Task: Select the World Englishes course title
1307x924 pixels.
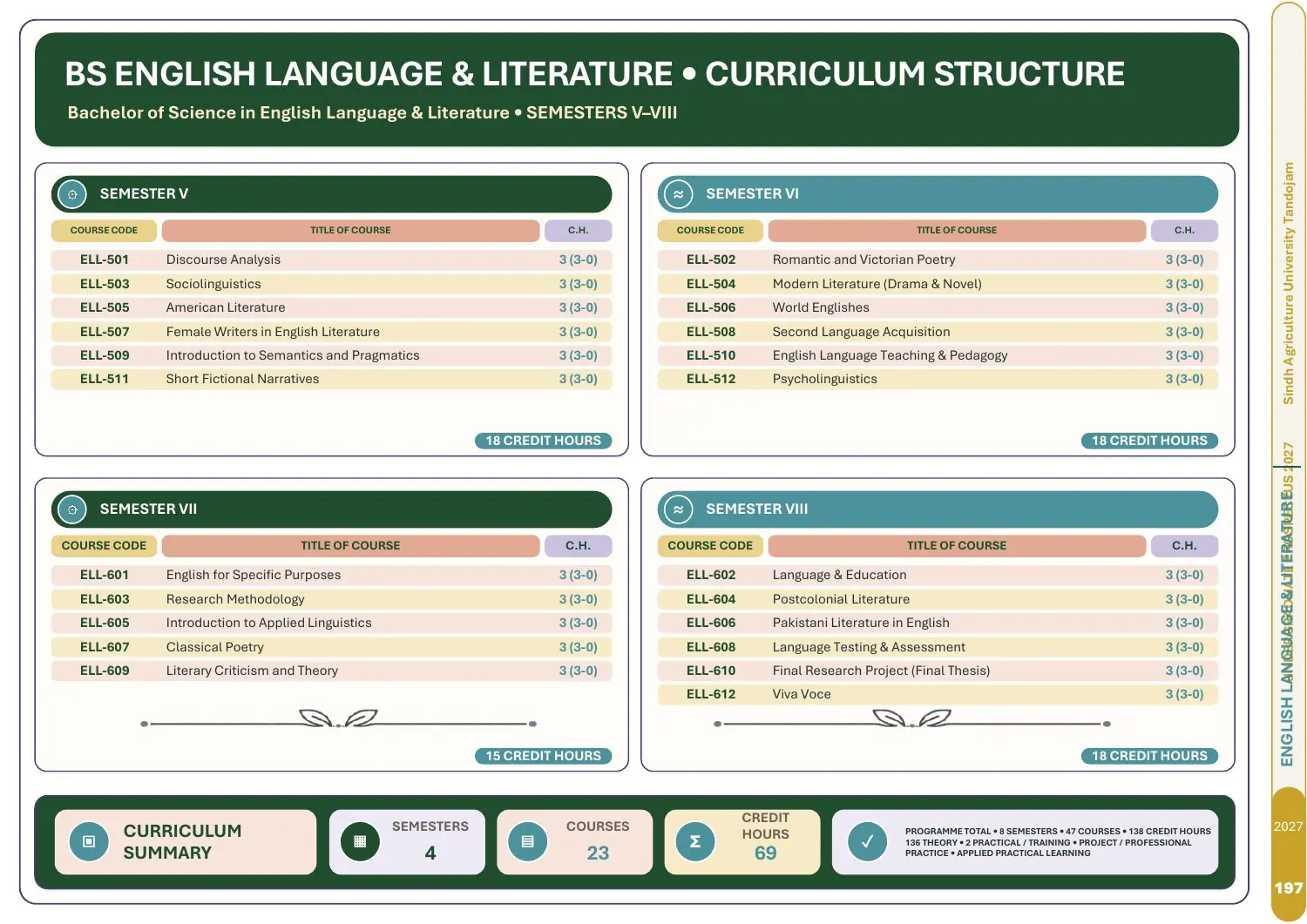Action: click(x=821, y=307)
